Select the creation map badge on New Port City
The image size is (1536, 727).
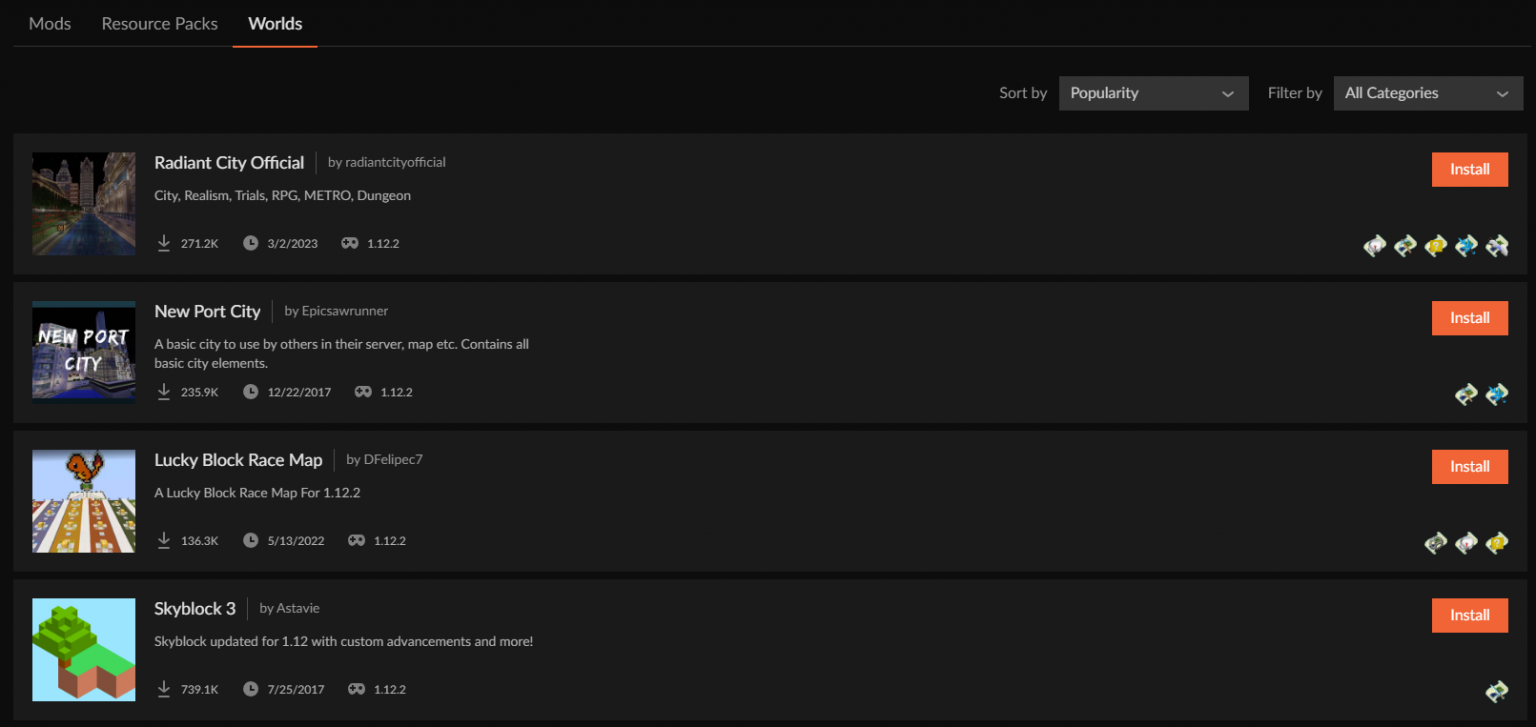1466,394
